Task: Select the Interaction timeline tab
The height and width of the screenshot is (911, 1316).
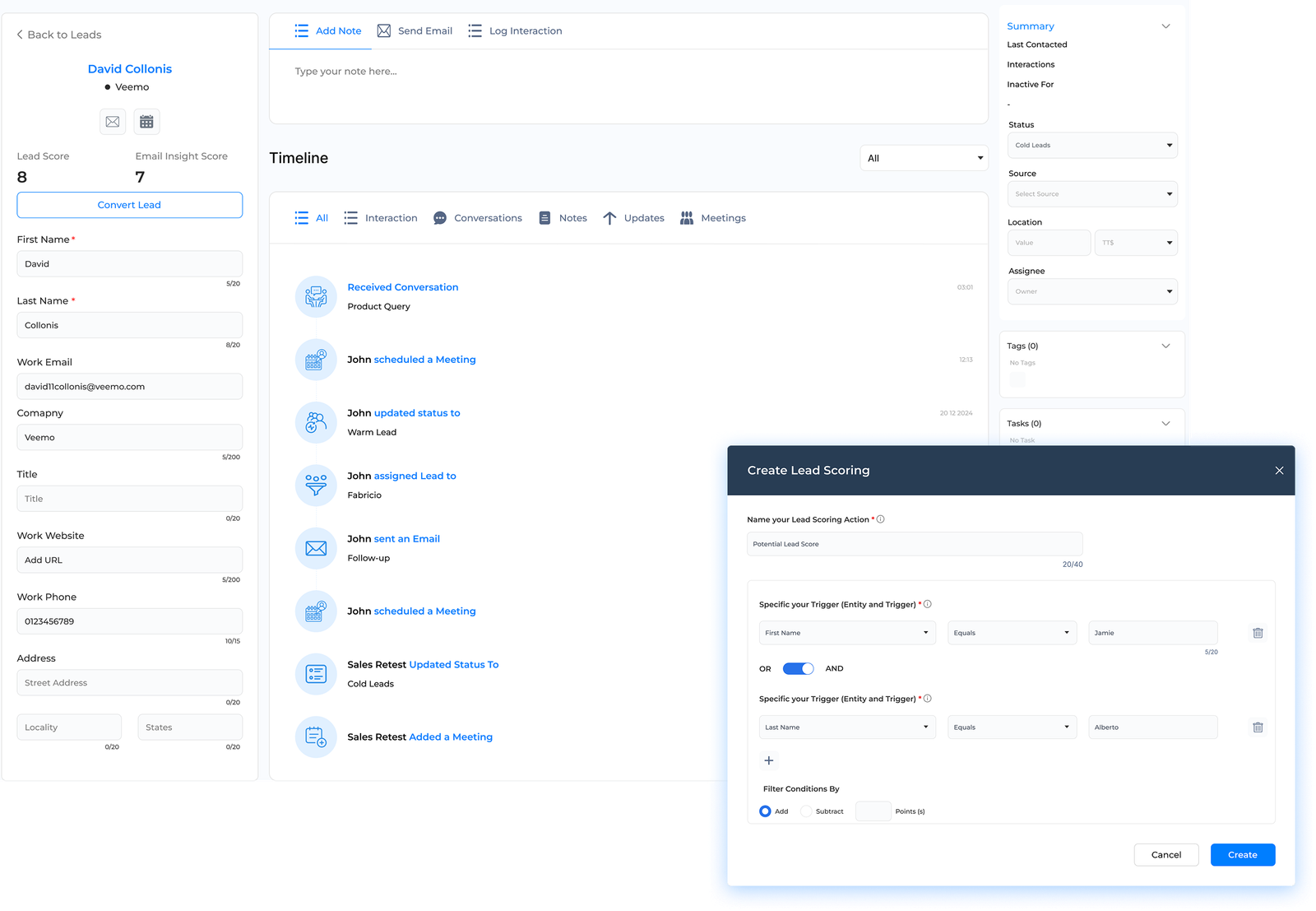Action: coord(381,218)
